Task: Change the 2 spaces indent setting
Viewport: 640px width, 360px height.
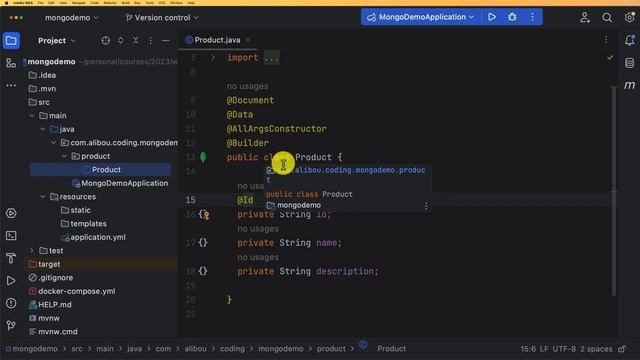Action: pyautogui.click(x=596, y=349)
